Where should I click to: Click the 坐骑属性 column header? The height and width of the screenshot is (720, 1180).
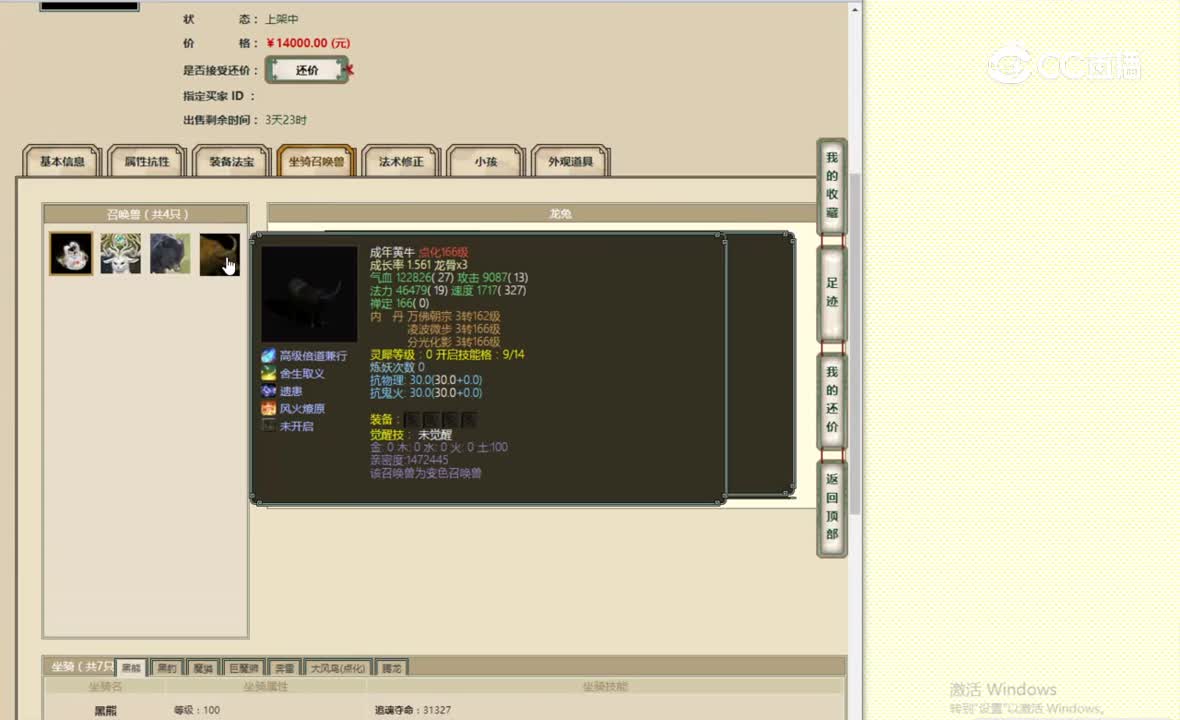(x=266, y=686)
